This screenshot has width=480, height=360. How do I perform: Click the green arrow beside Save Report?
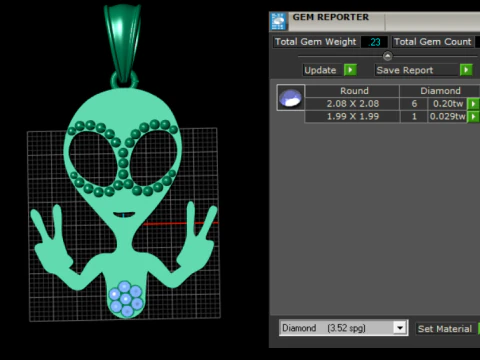(466, 70)
